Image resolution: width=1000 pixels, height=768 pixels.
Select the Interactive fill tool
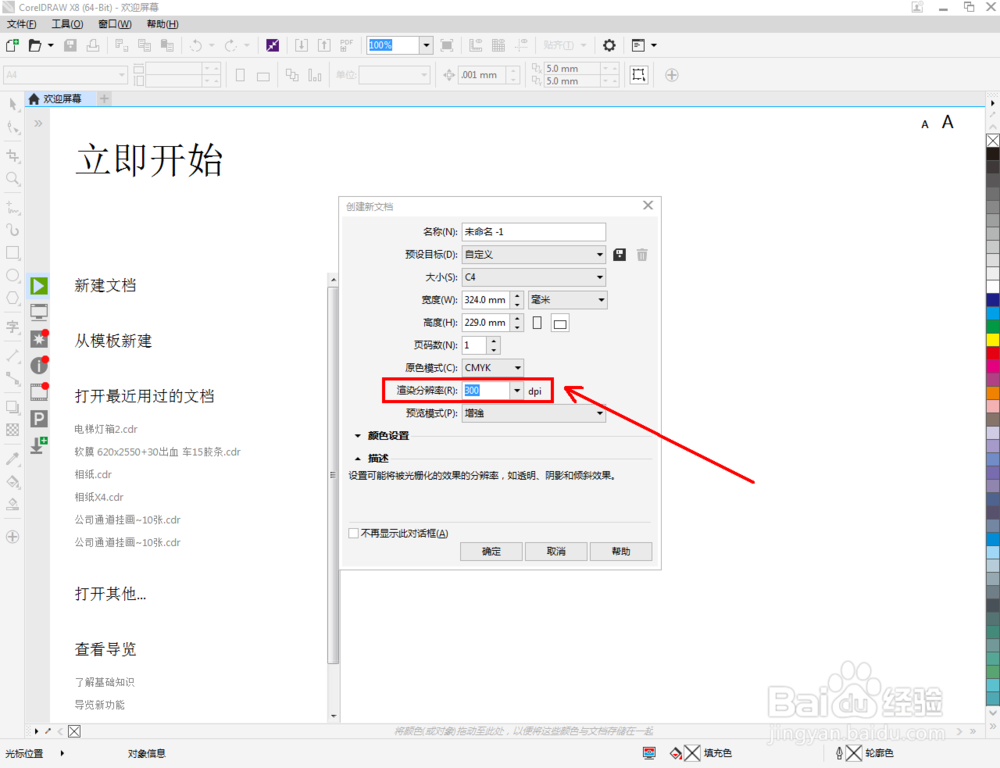pos(13,482)
